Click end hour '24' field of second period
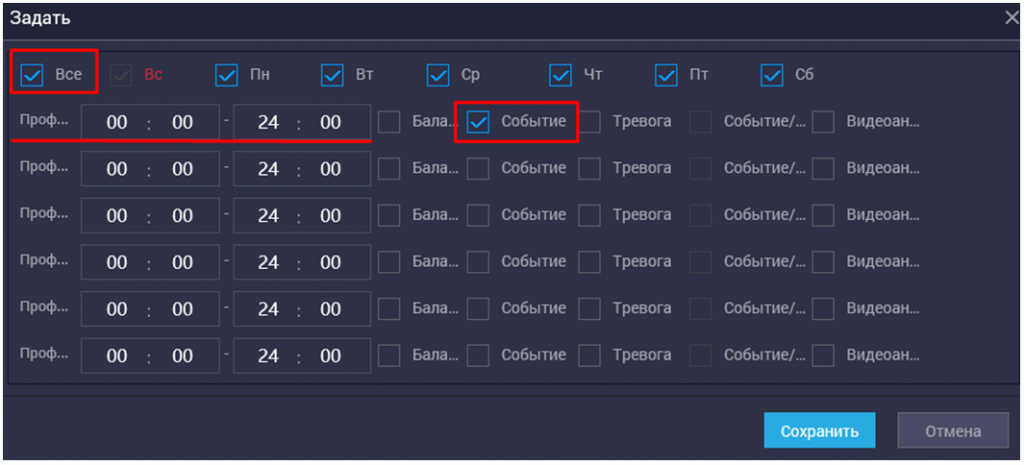 click(x=268, y=169)
